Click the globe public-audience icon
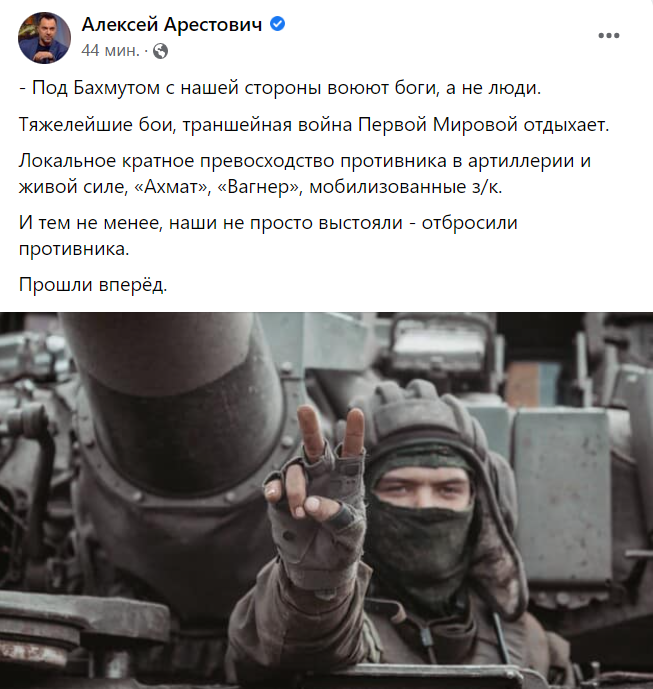The image size is (653, 689). (x=160, y=51)
